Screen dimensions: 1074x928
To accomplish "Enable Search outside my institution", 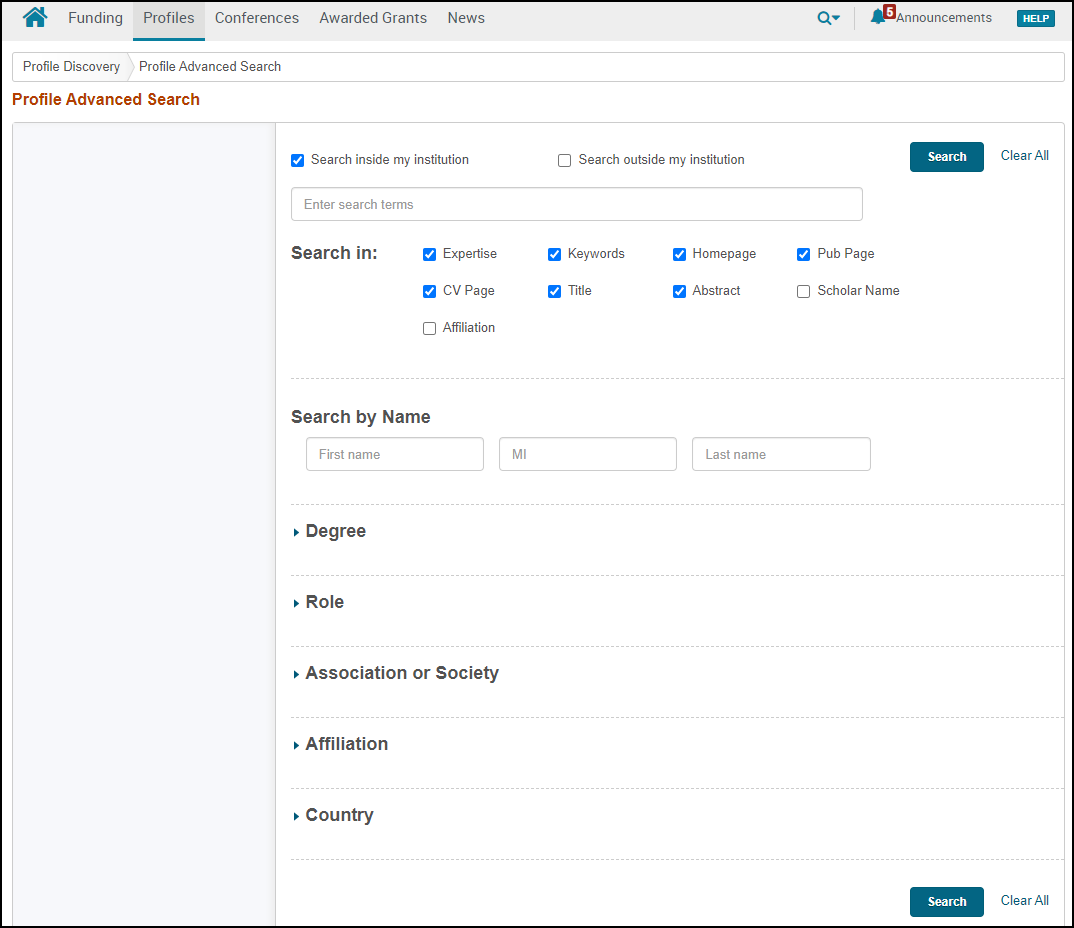I will [x=565, y=160].
